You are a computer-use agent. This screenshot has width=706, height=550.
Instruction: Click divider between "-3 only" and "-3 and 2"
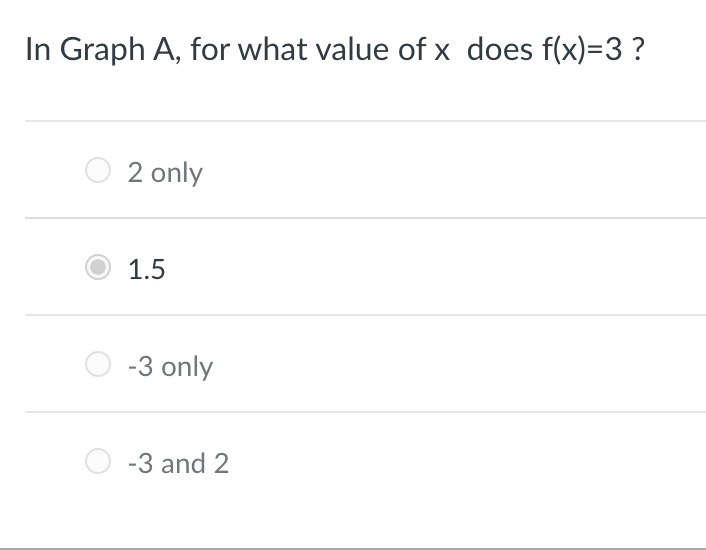365,412
